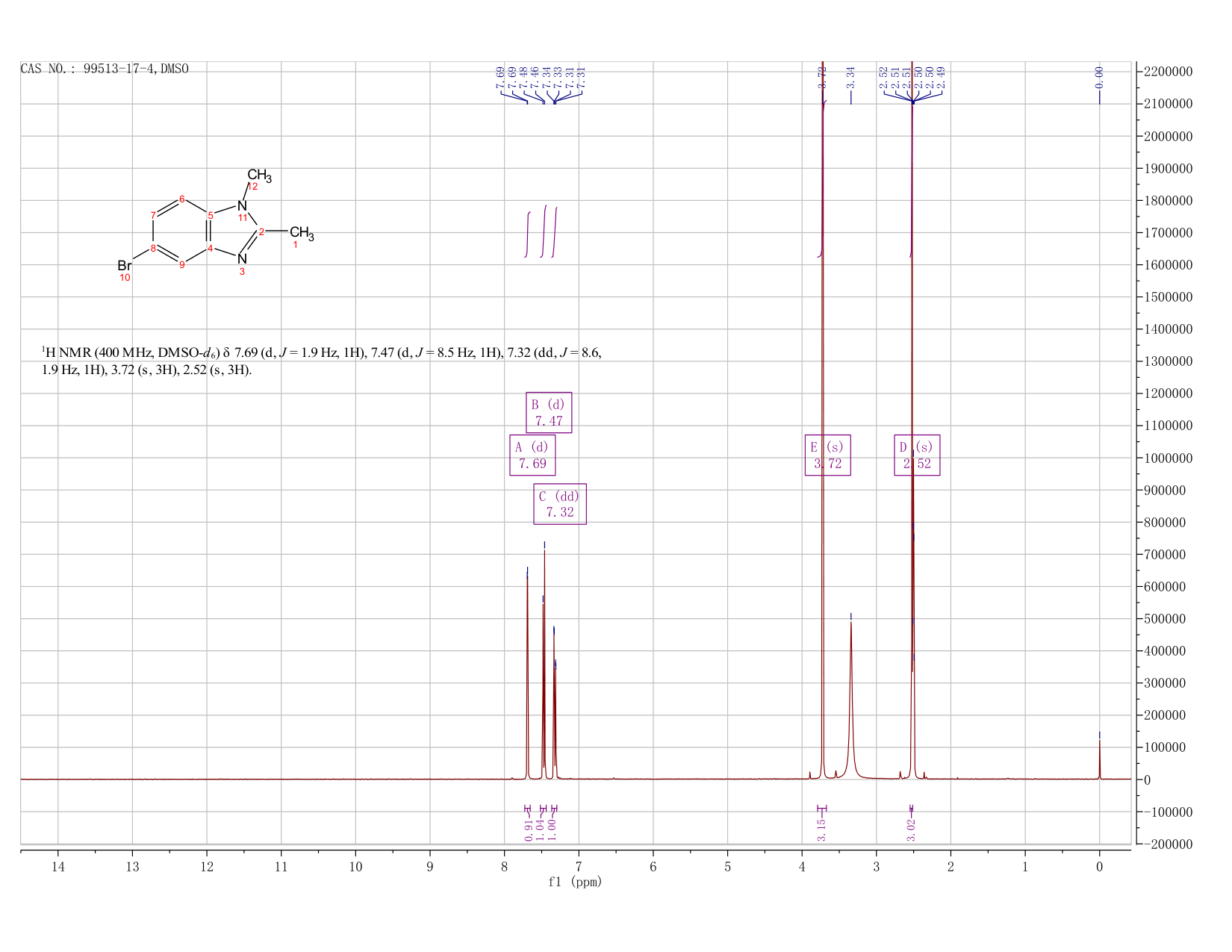Click the y-axis value 2200000
Screen dimensions: 1232x952
[1168, 72]
